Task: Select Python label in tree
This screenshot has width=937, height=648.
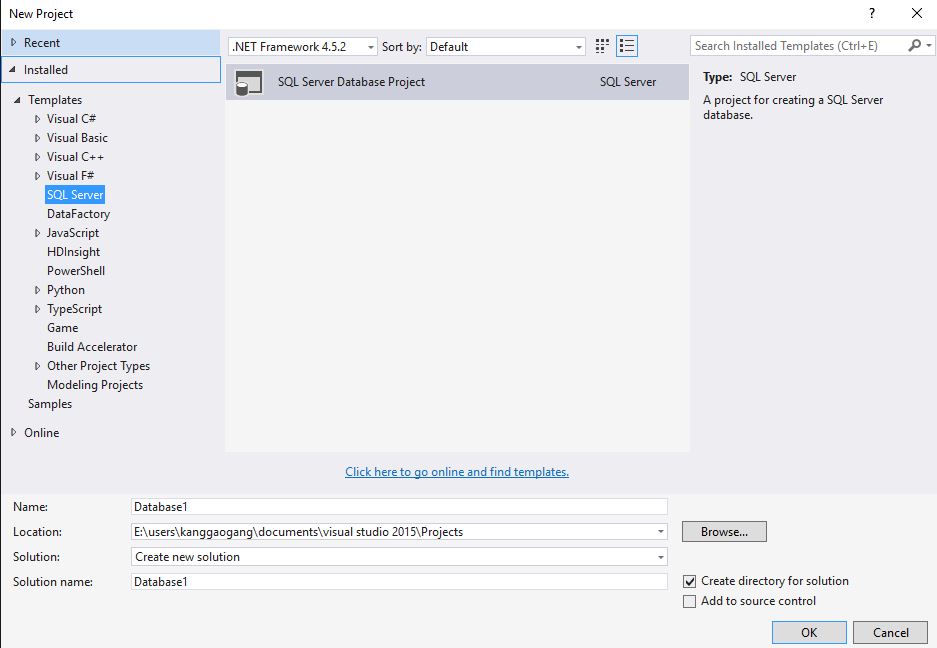Action: coord(66,290)
